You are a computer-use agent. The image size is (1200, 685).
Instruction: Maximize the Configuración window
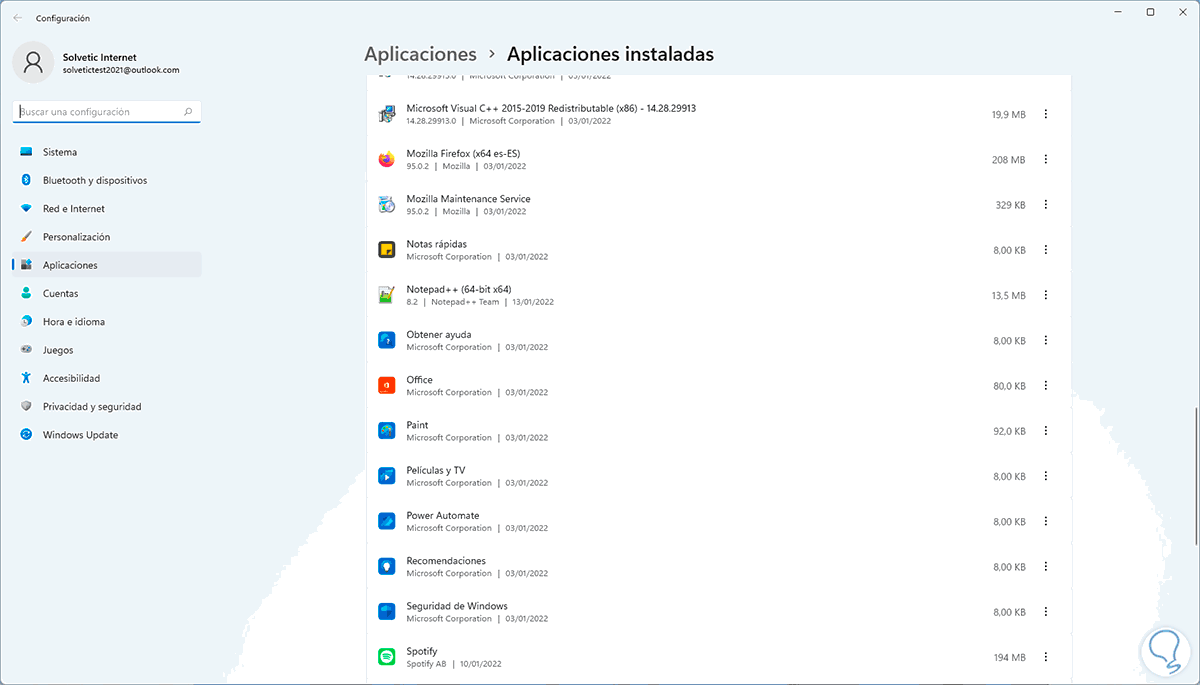[1150, 12]
